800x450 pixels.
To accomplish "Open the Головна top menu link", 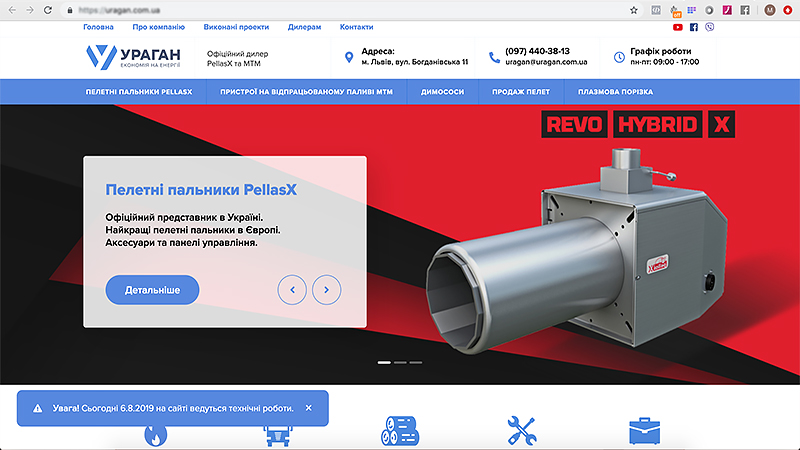I will pos(98,27).
